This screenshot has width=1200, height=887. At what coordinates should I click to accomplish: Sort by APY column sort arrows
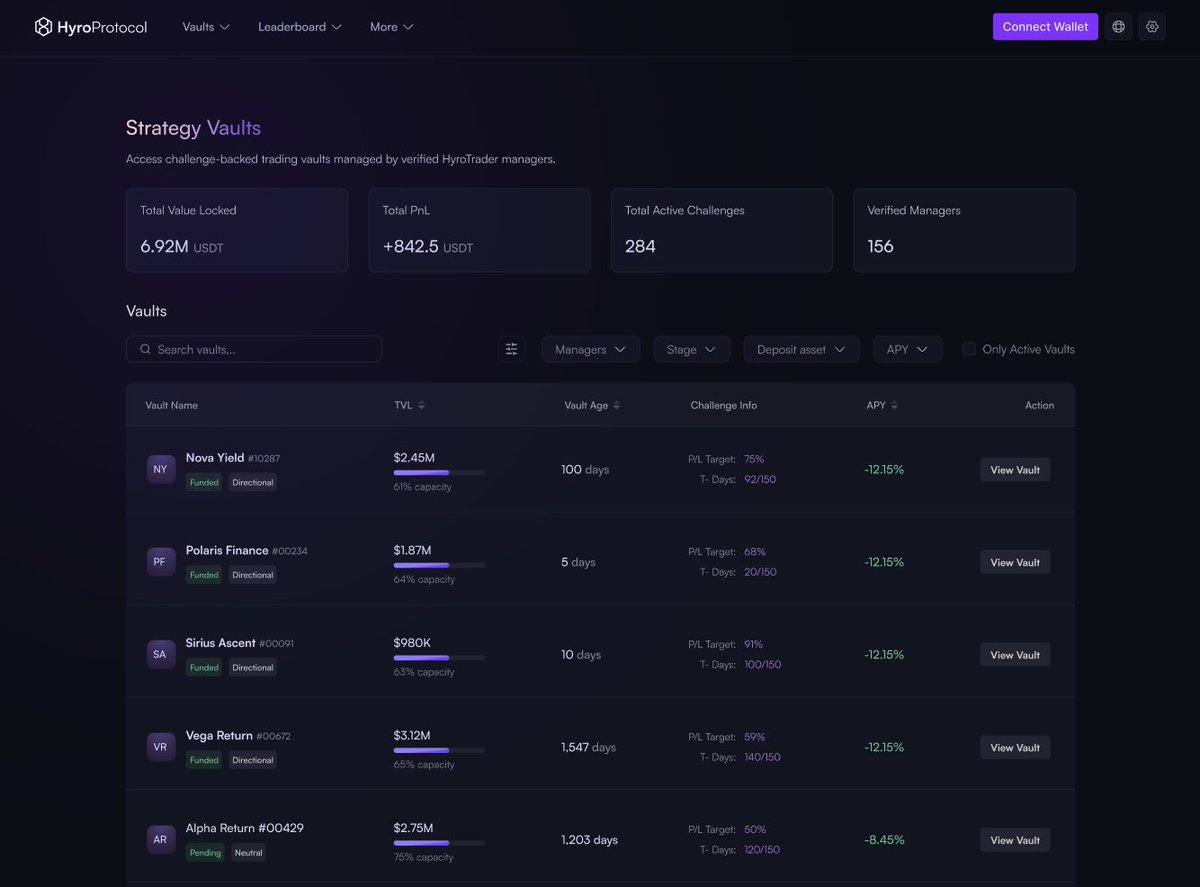pyautogui.click(x=894, y=405)
